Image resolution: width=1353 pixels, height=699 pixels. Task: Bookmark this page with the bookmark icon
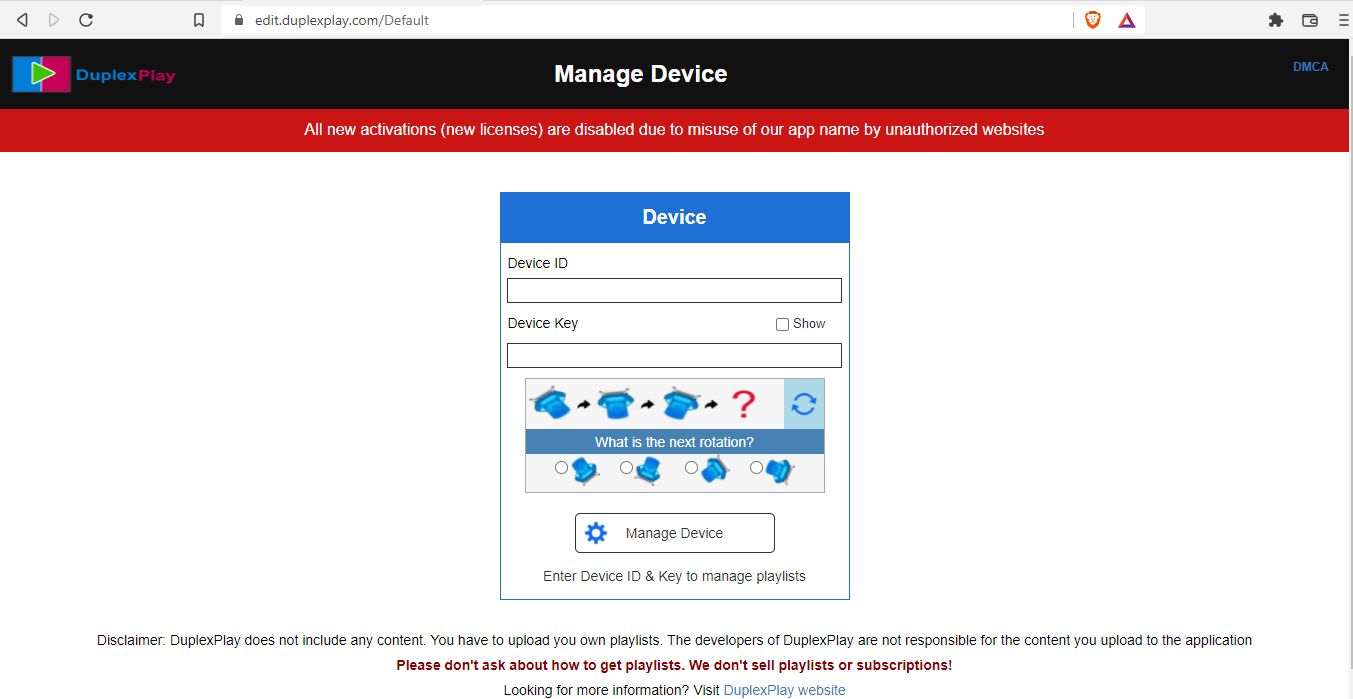tap(199, 20)
